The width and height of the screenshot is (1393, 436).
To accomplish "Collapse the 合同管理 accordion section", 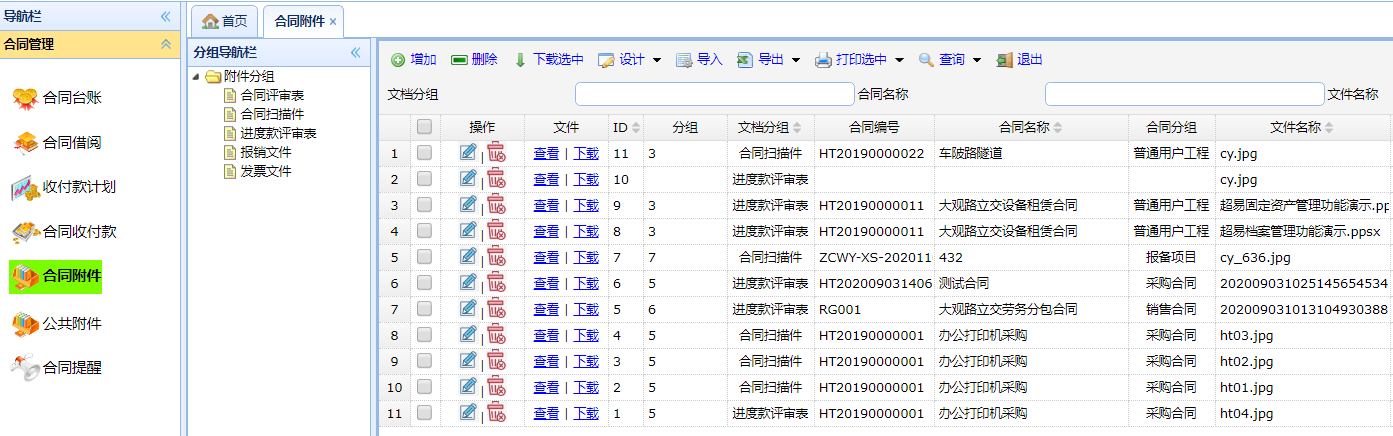I will 166,44.
